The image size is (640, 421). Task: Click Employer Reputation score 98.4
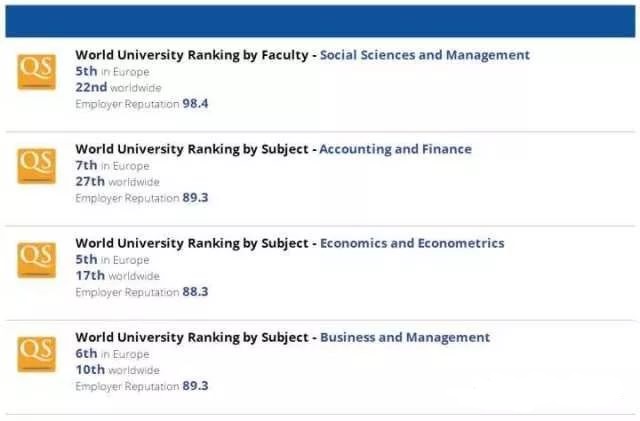click(195, 104)
